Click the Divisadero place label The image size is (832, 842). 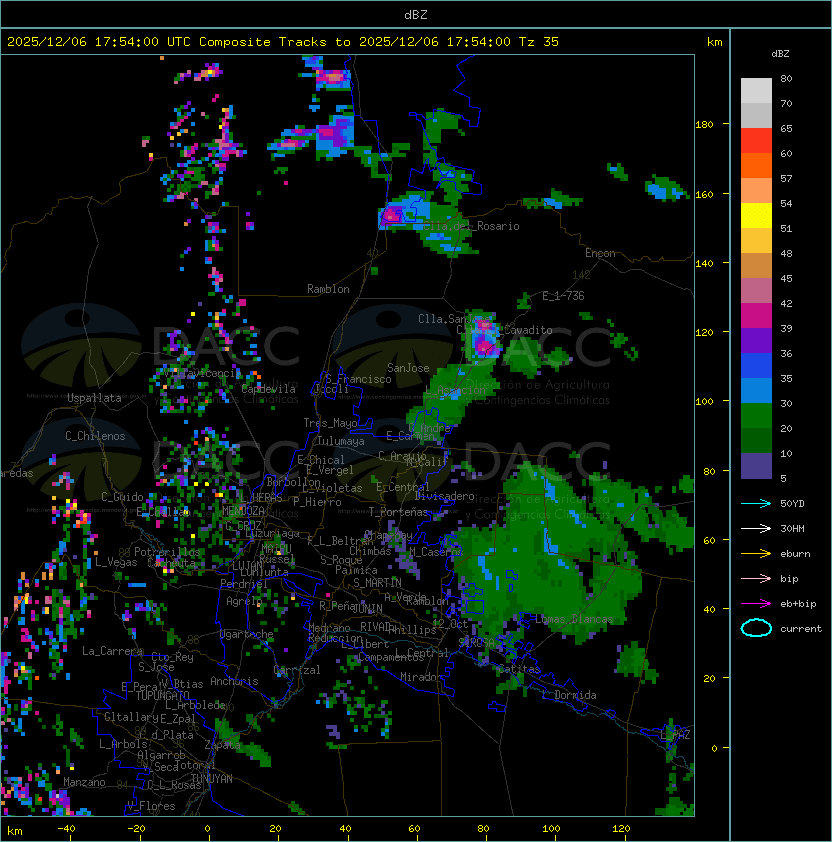(x=444, y=496)
